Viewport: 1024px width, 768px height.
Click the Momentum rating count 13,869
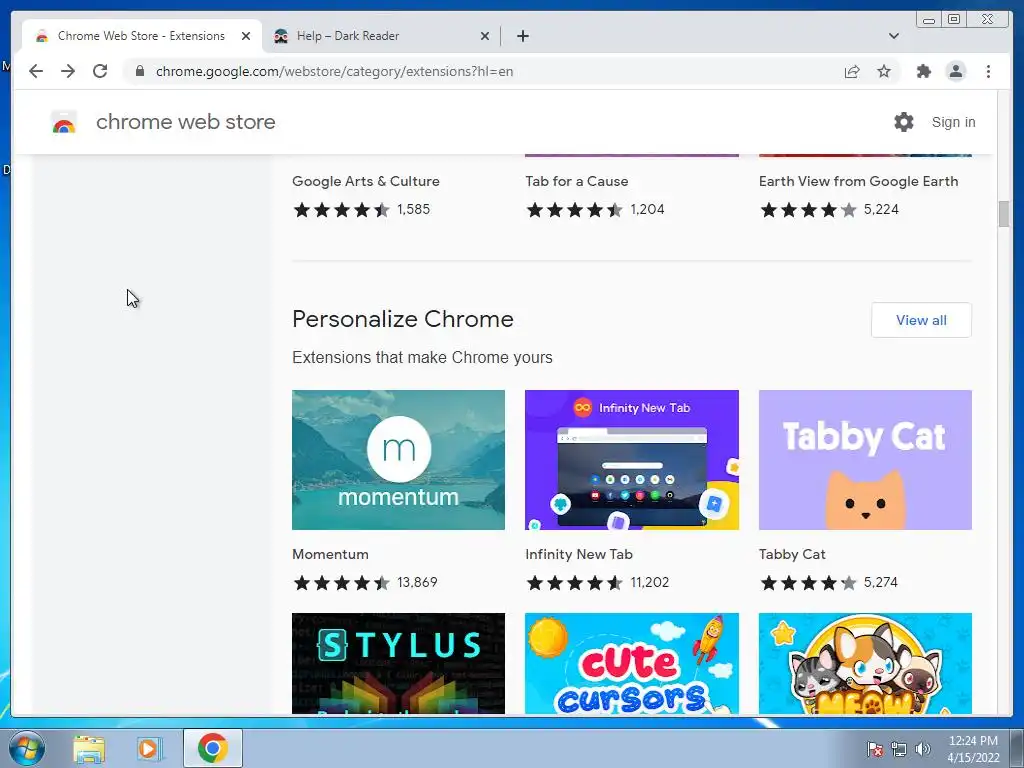(x=417, y=582)
